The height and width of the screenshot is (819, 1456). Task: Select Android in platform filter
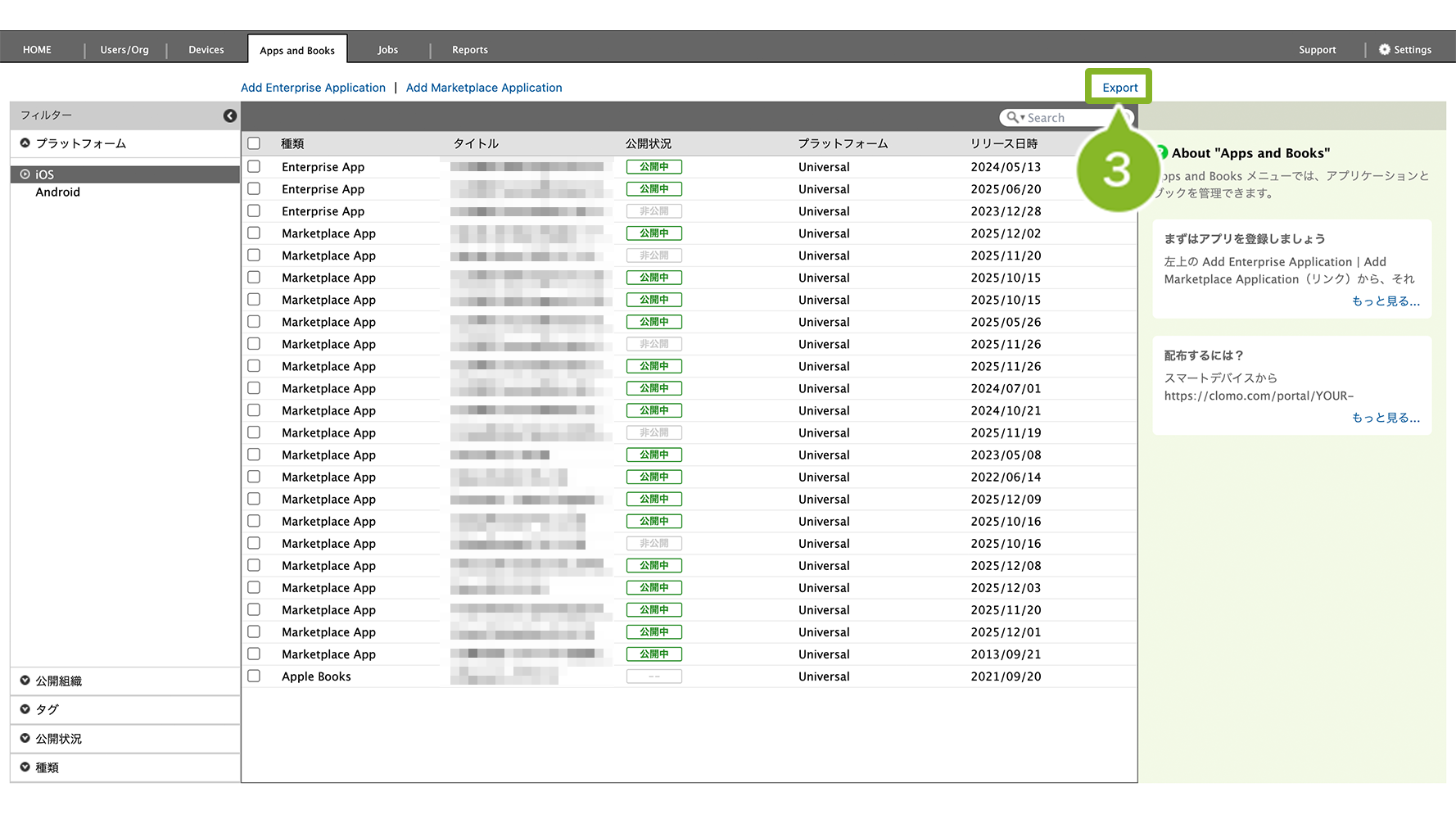pos(57,192)
